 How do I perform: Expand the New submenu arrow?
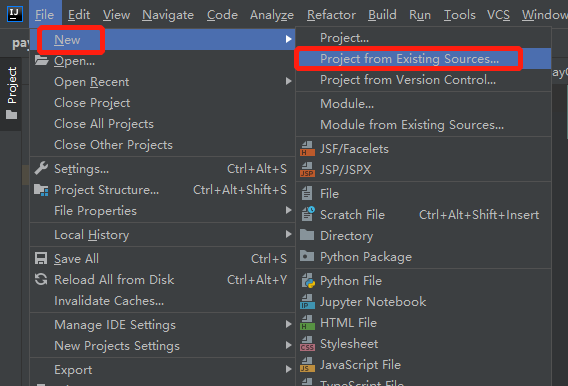(x=288, y=39)
